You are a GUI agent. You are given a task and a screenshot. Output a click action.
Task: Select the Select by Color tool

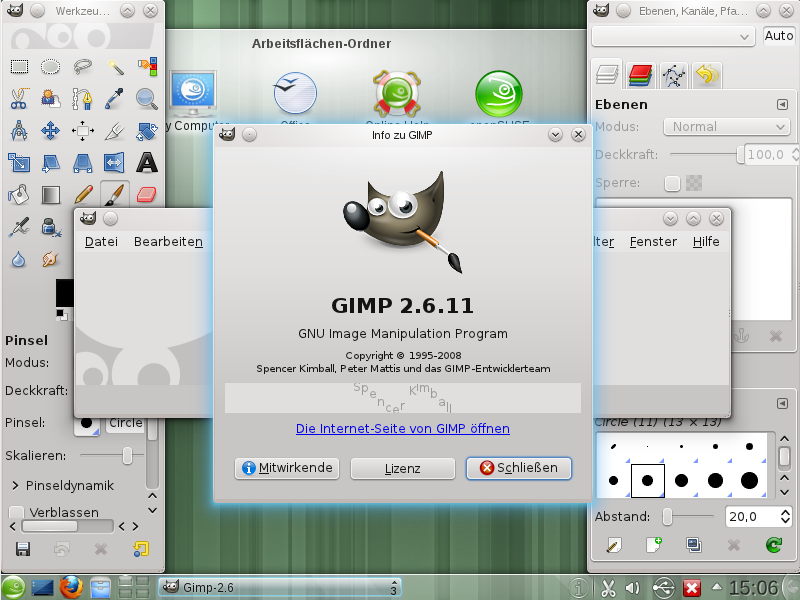[x=147, y=66]
